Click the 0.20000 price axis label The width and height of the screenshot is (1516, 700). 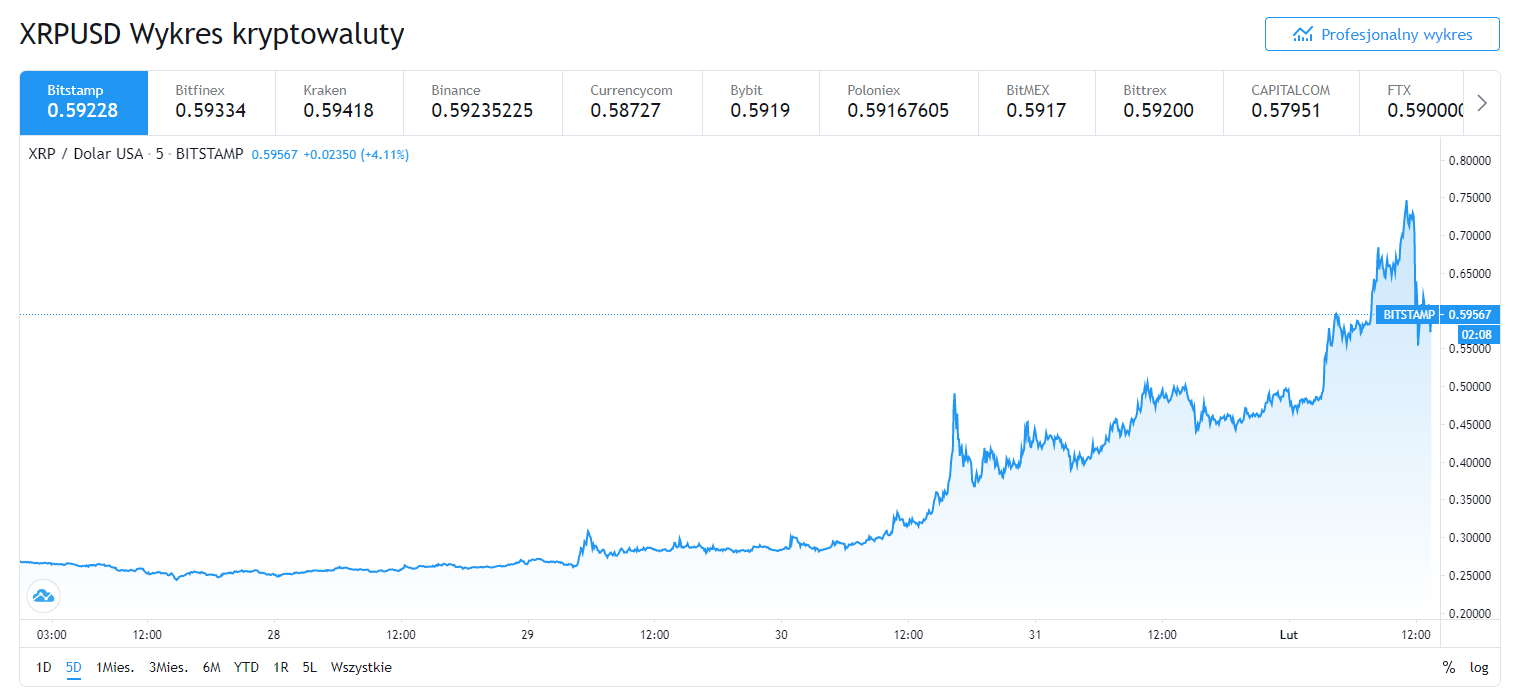tap(1470, 613)
